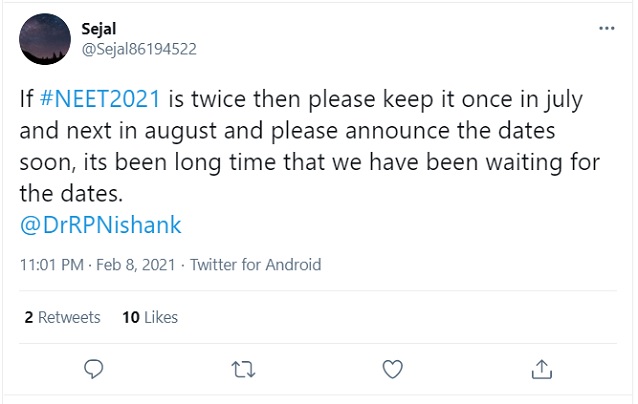Open the Sejal display name profile link
Screen dimensions: 638x404
tap(98, 29)
